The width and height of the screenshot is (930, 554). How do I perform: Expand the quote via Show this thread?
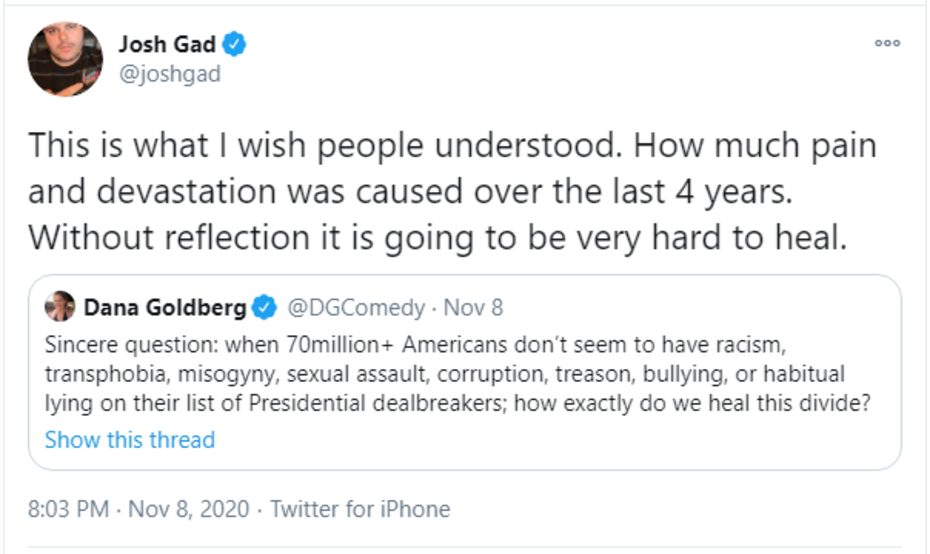pyautogui.click(x=130, y=440)
